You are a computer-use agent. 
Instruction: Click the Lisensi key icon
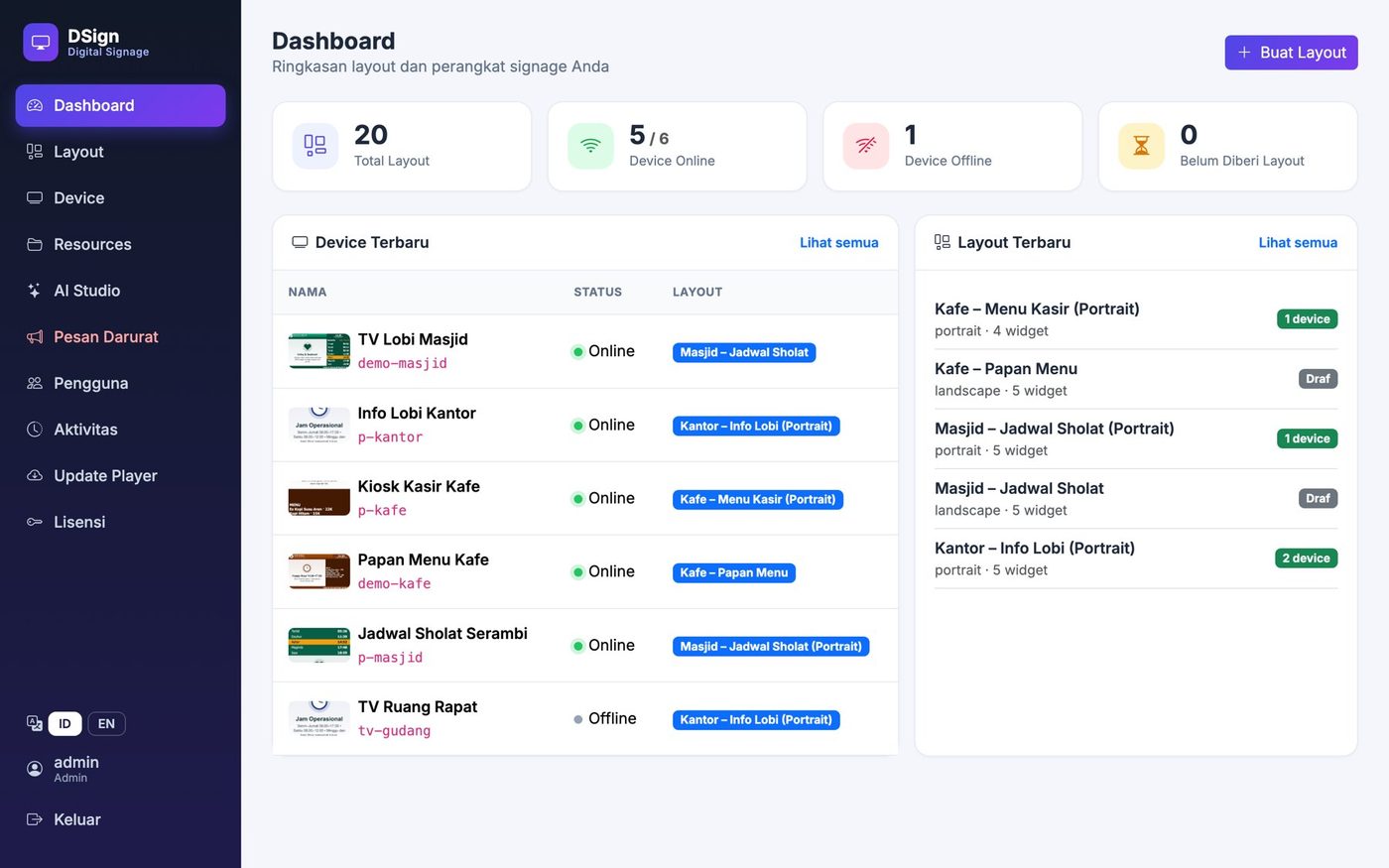pyautogui.click(x=35, y=522)
